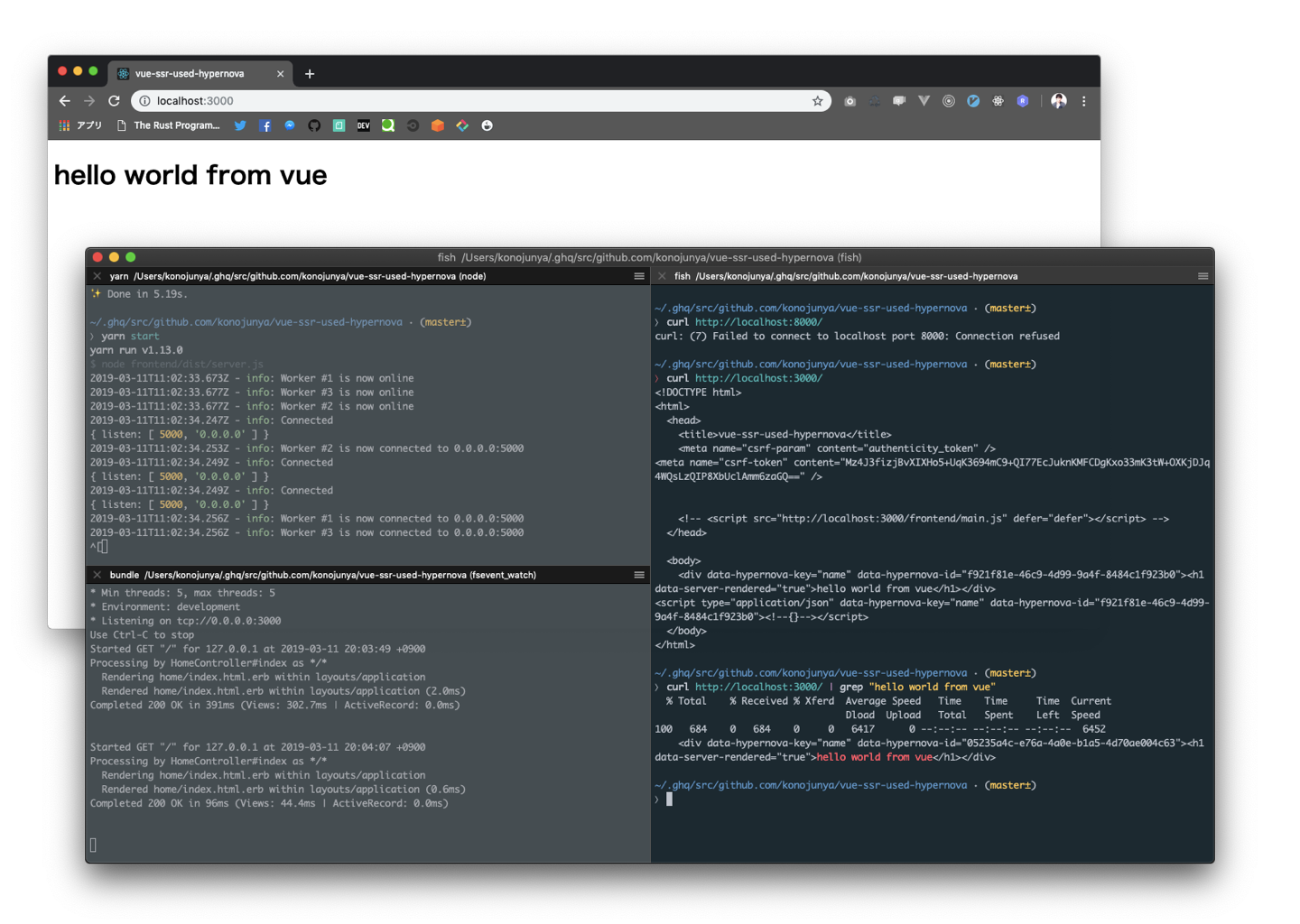Close the vue-ssr-used-hypernova browser tab
Screen dimensions: 1300x924
pos(280,74)
